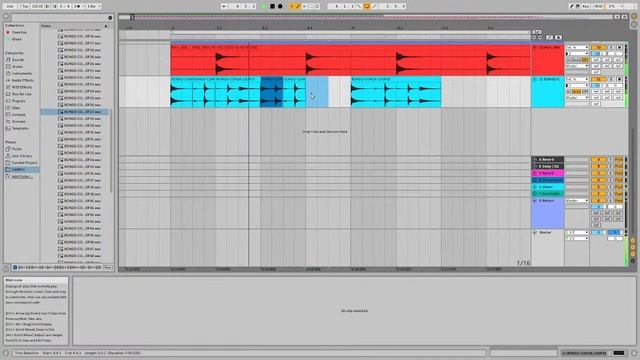Image resolution: width=640 pixels, height=360 pixels.
Task: Click the Key map mode button
Action: pos(585,6)
